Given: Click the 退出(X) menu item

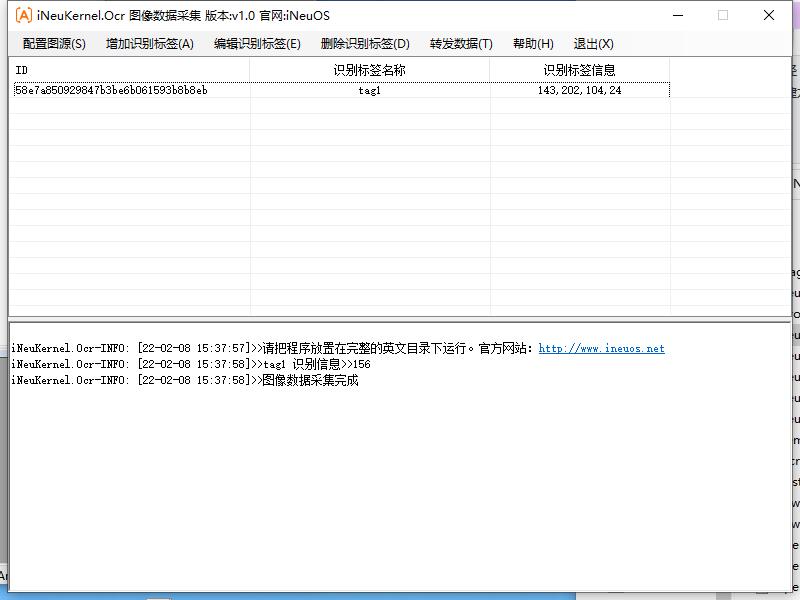Looking at the screenshot, I should tap(593, 44).
